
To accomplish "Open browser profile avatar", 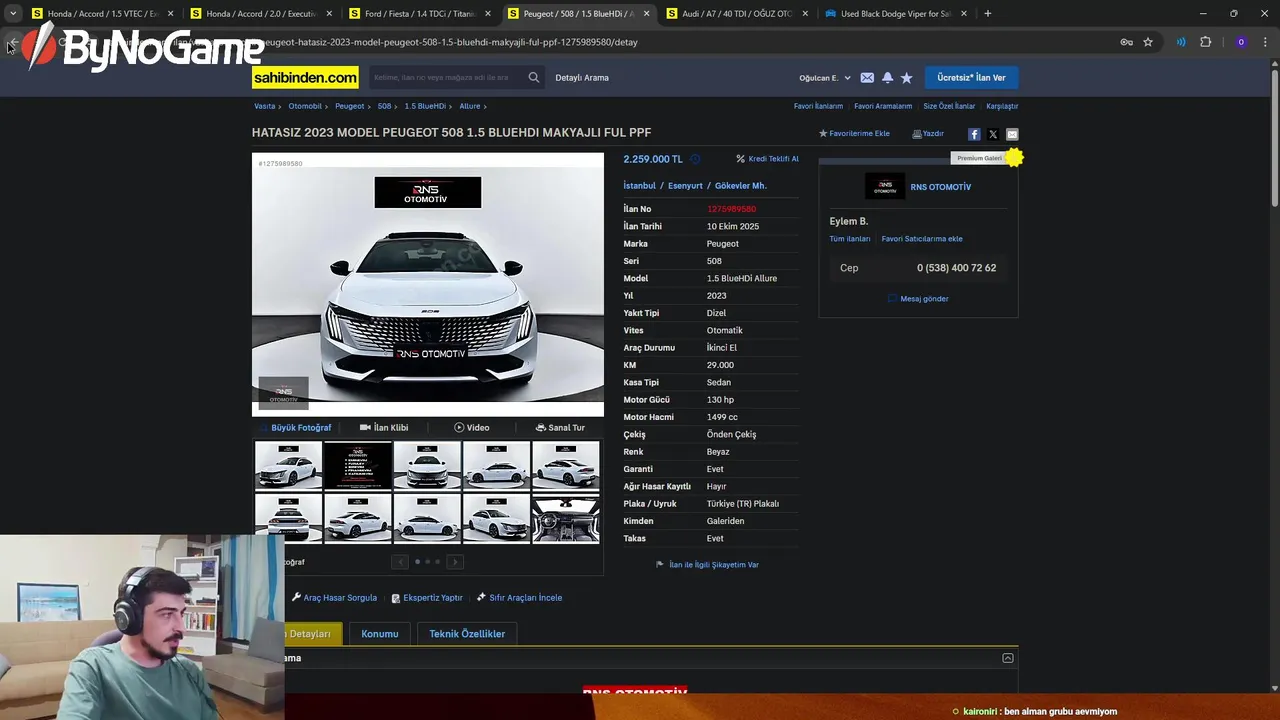I will click(1241, 42).
